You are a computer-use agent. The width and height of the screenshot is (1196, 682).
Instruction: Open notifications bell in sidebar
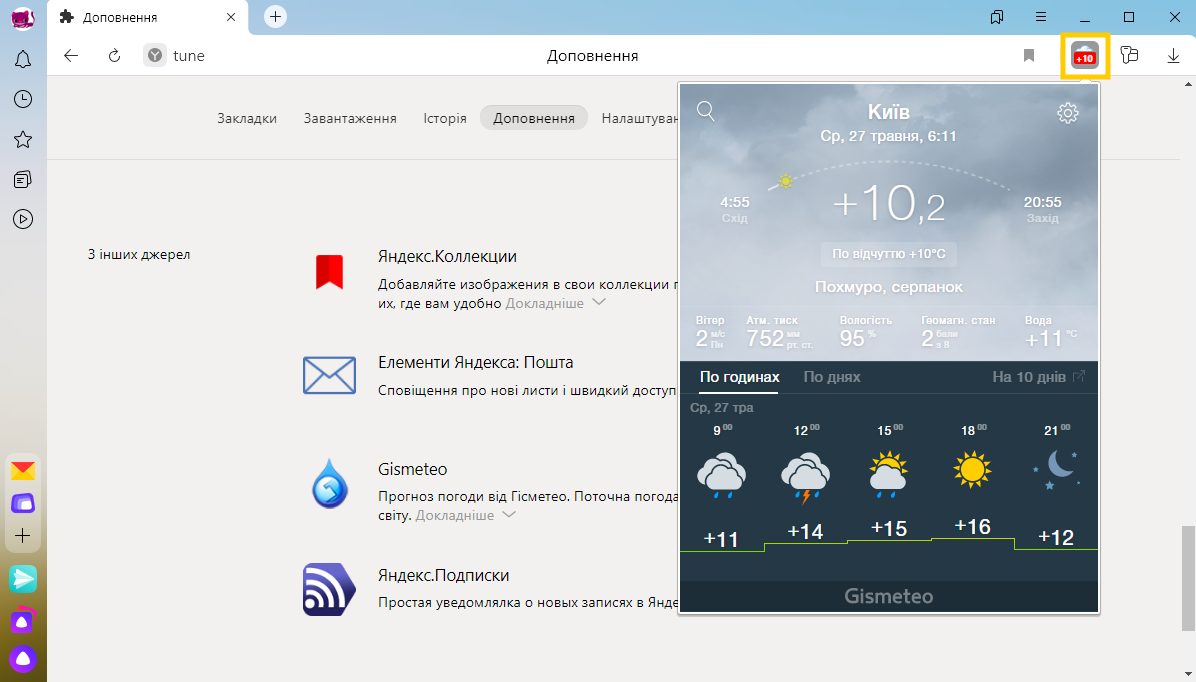coord(23,60)
